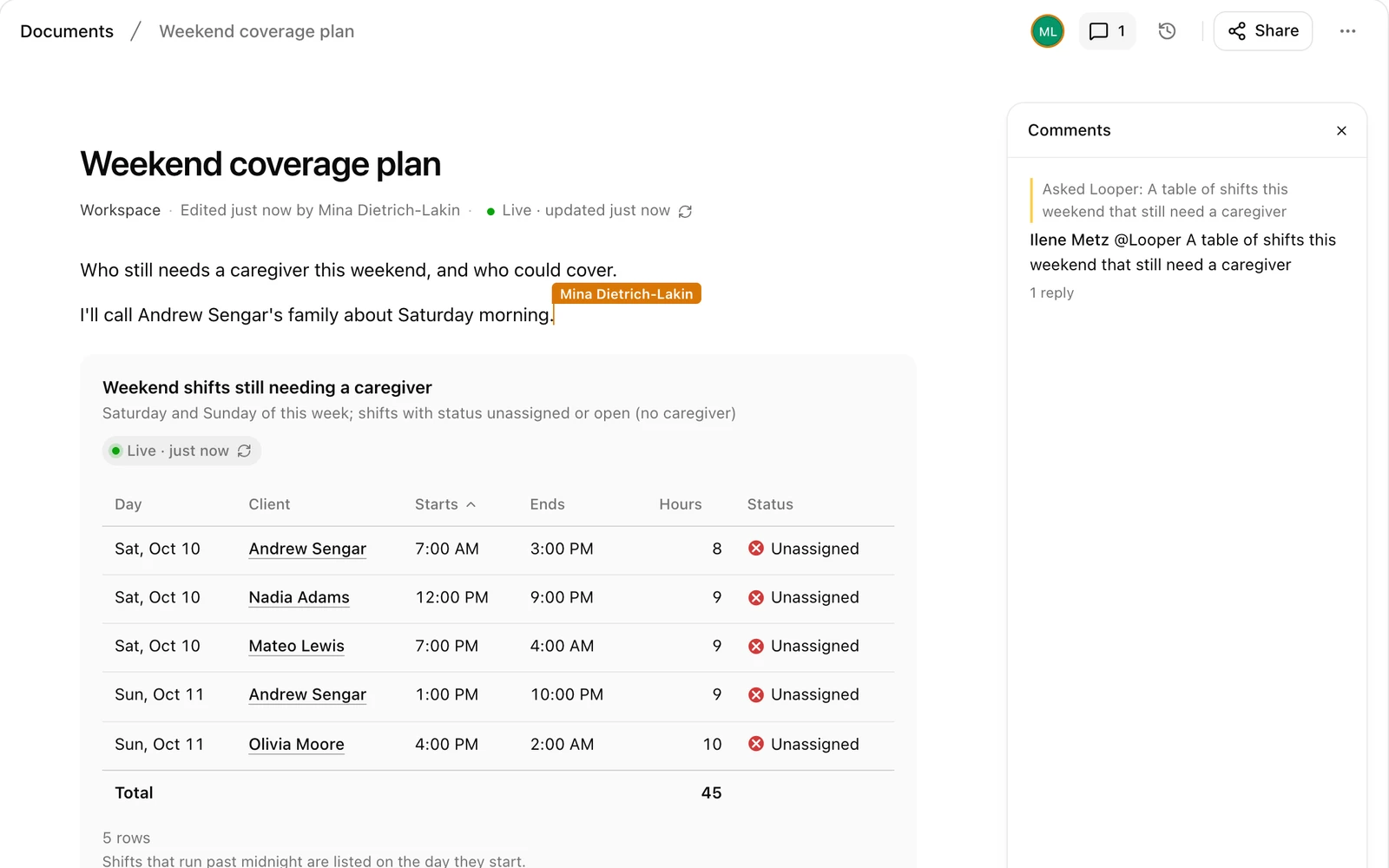
Task: Click the ML user avatar
Action: pos(1048,31)
